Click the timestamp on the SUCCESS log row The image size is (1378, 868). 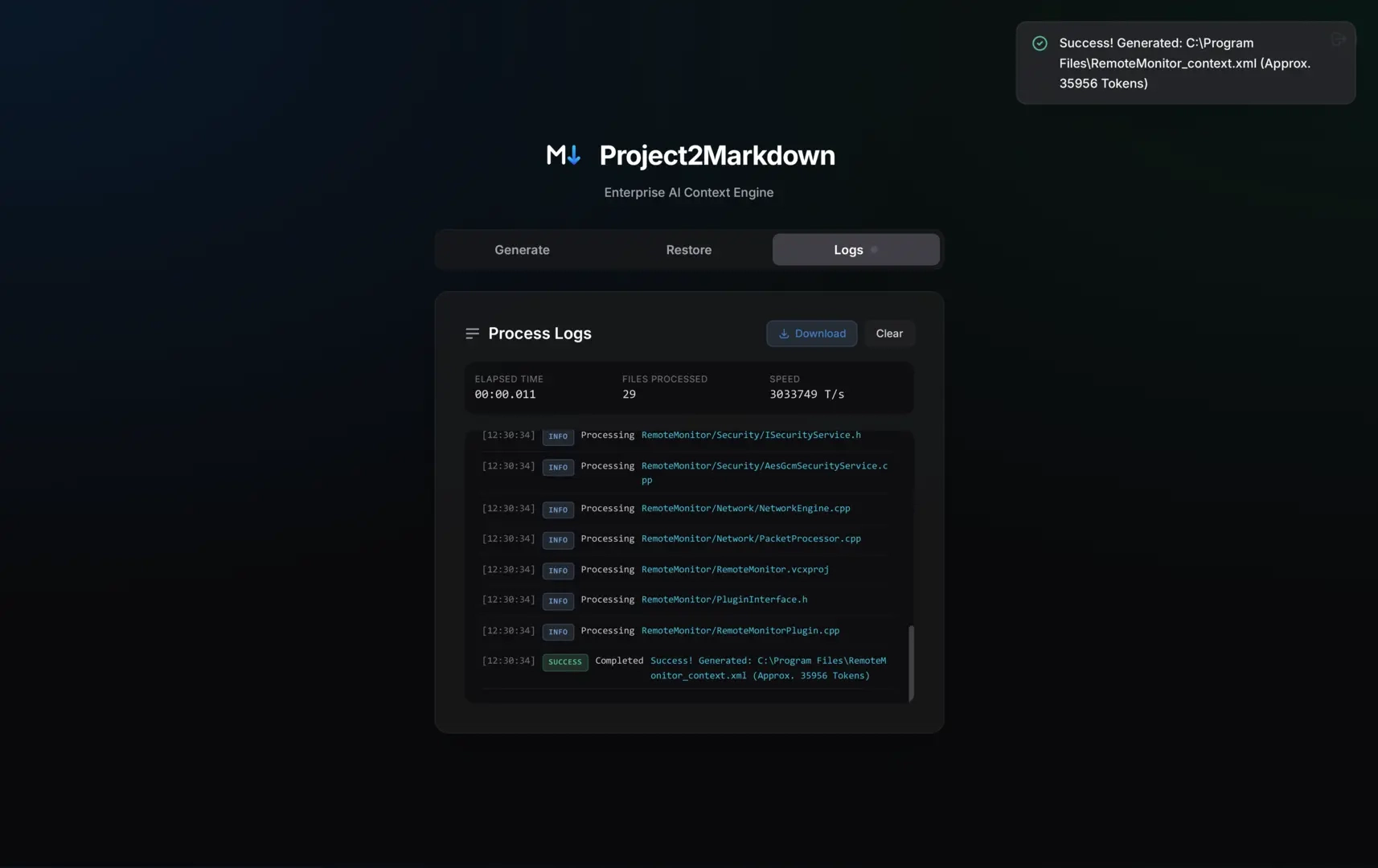(508, 661)
